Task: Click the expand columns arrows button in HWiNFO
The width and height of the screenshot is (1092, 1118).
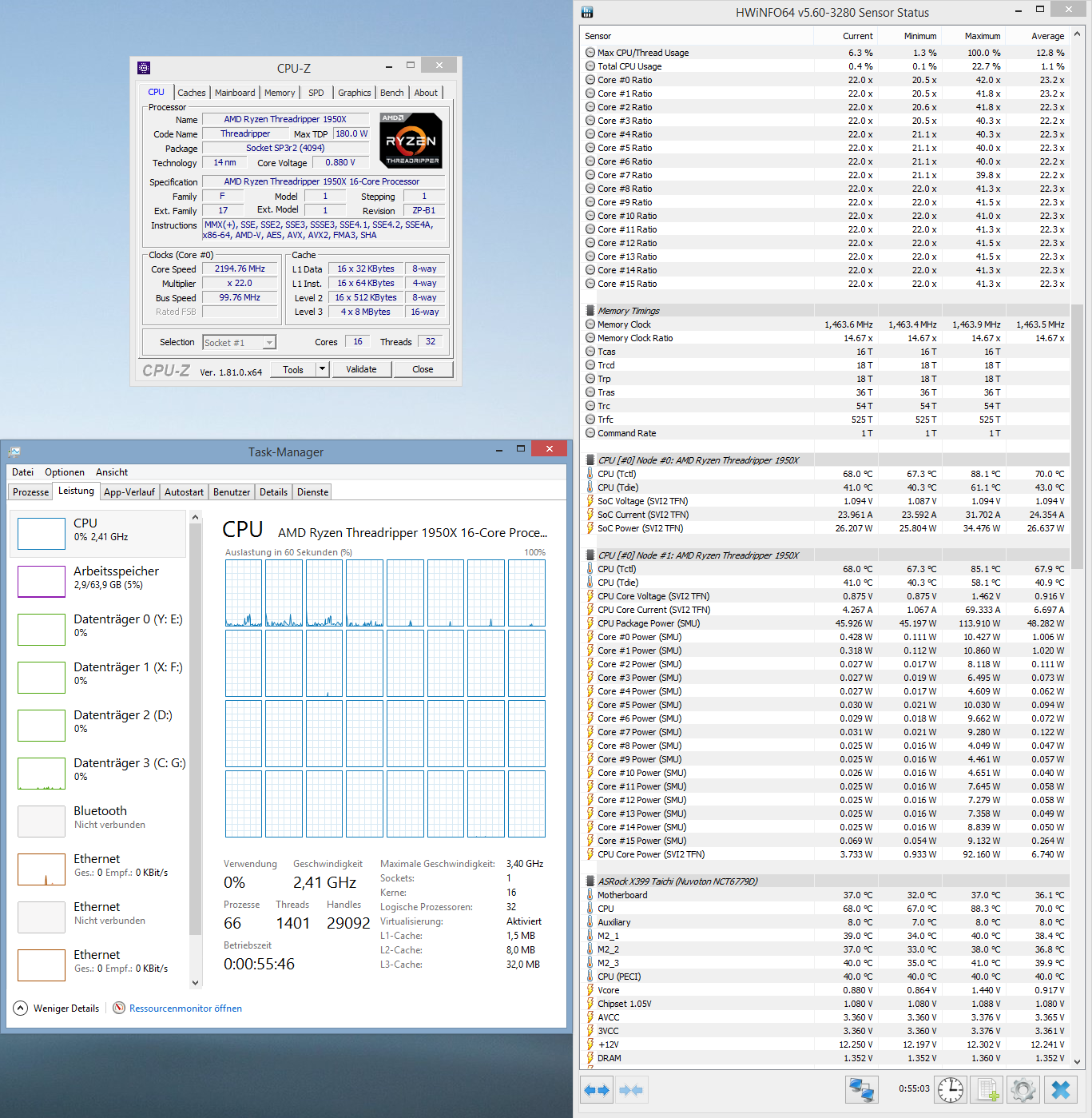Action: 597,1090
